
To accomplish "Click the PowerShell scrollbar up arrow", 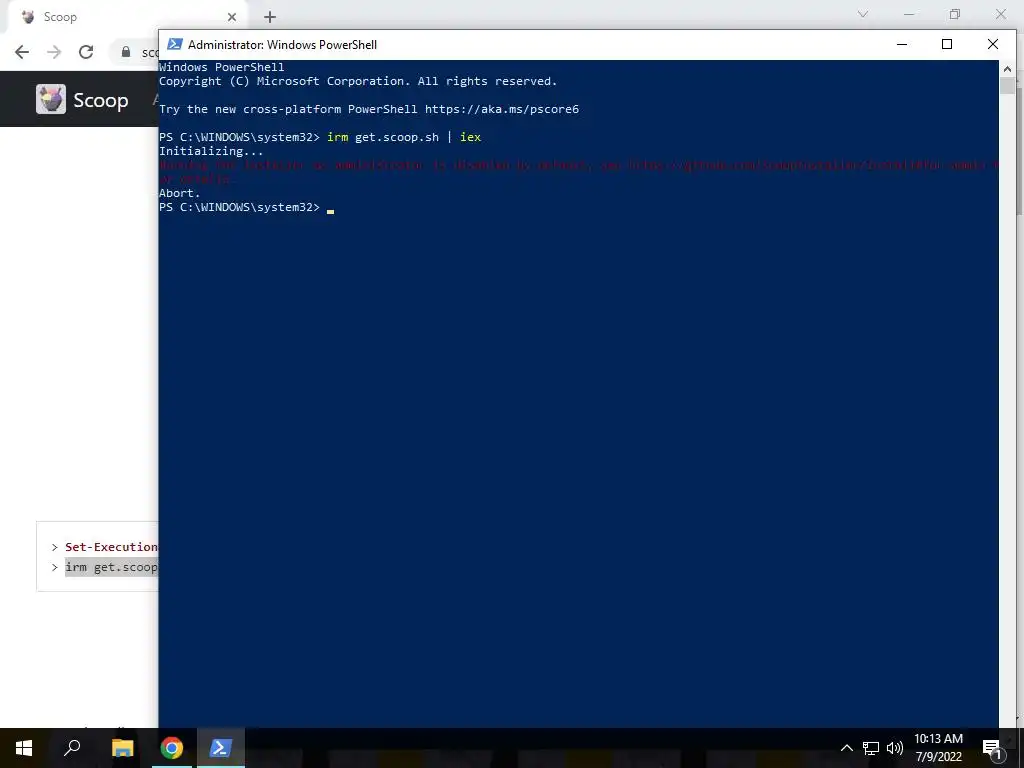I will pyautogui.click(x=1007, y=69).
